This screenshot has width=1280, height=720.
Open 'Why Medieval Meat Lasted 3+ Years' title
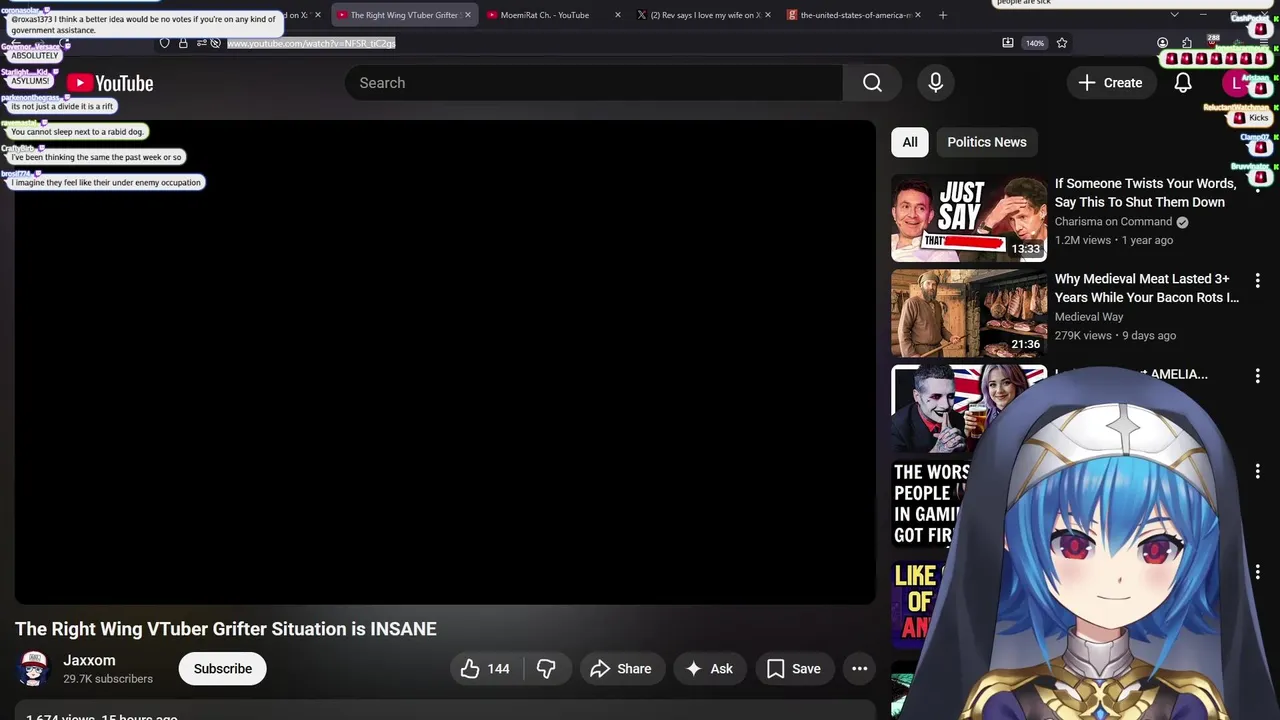[x=1147, y=288]
